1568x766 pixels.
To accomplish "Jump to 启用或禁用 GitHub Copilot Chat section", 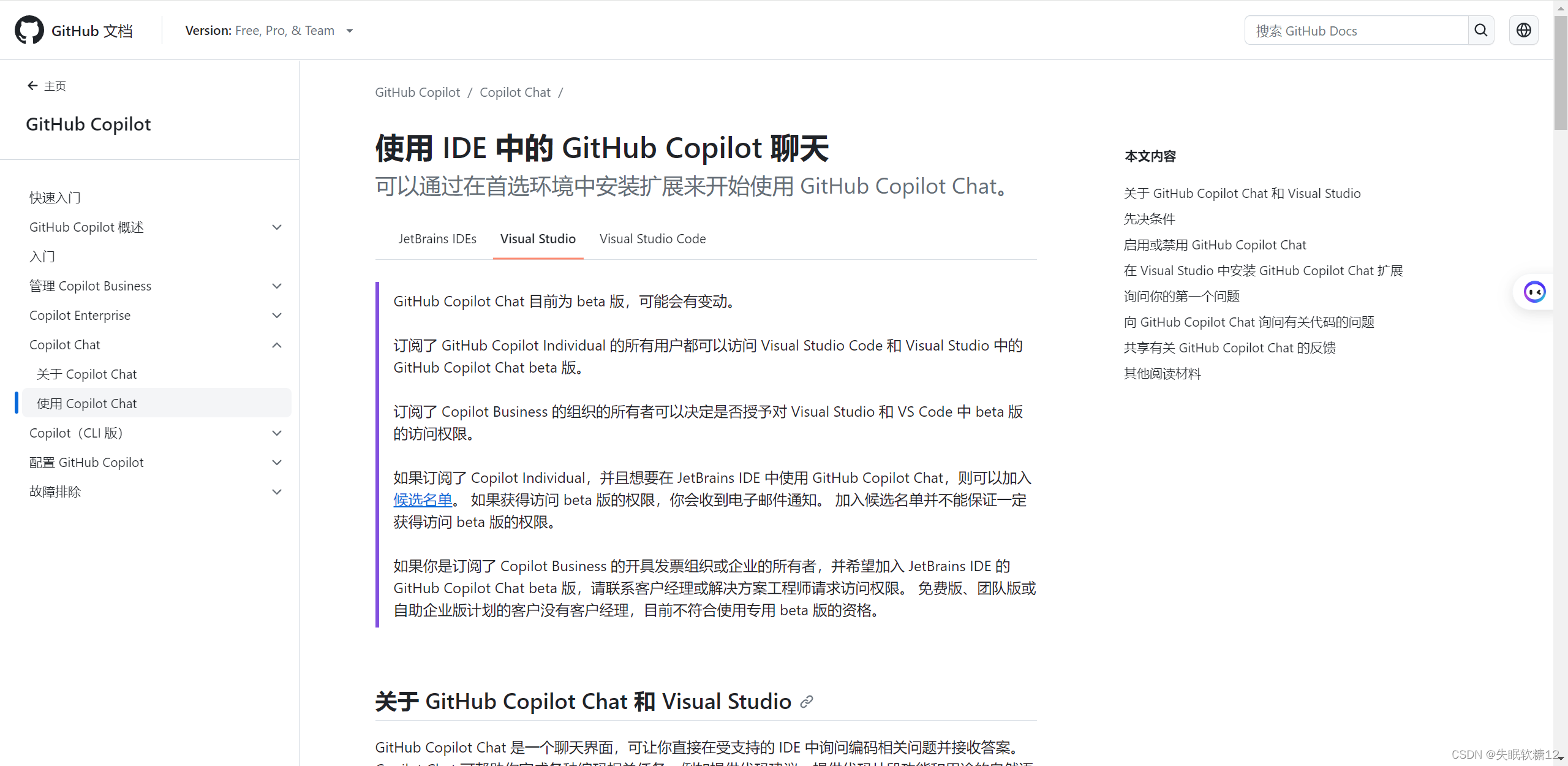I will click(1215, 245).
